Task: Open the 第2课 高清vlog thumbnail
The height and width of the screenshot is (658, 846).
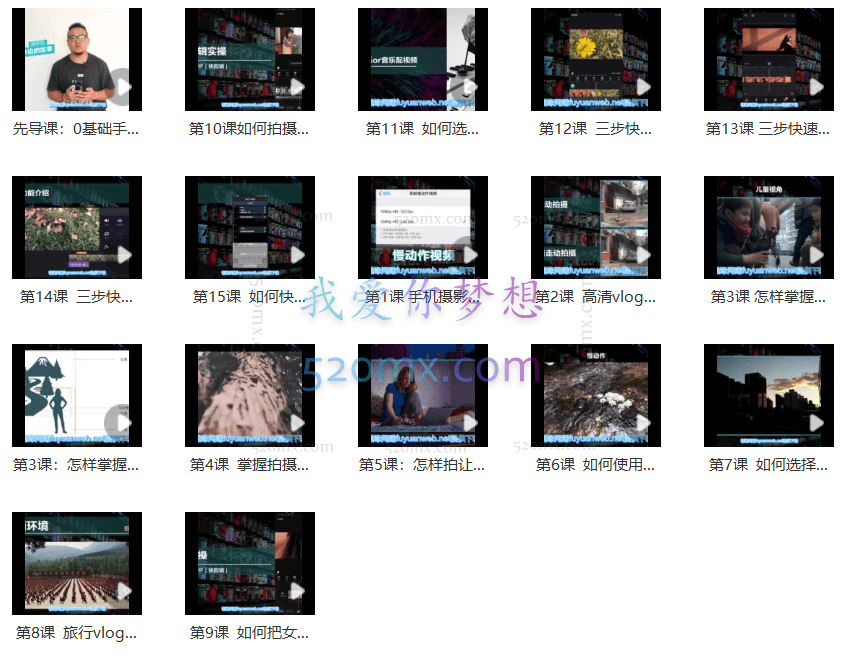Action: (595, 227)
